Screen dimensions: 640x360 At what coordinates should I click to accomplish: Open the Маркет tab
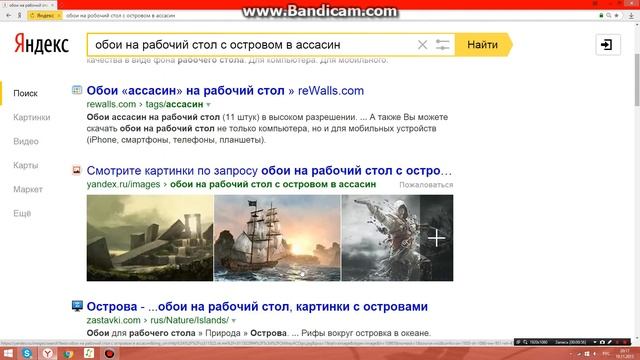pyautogui.click(x=28, y=189)
